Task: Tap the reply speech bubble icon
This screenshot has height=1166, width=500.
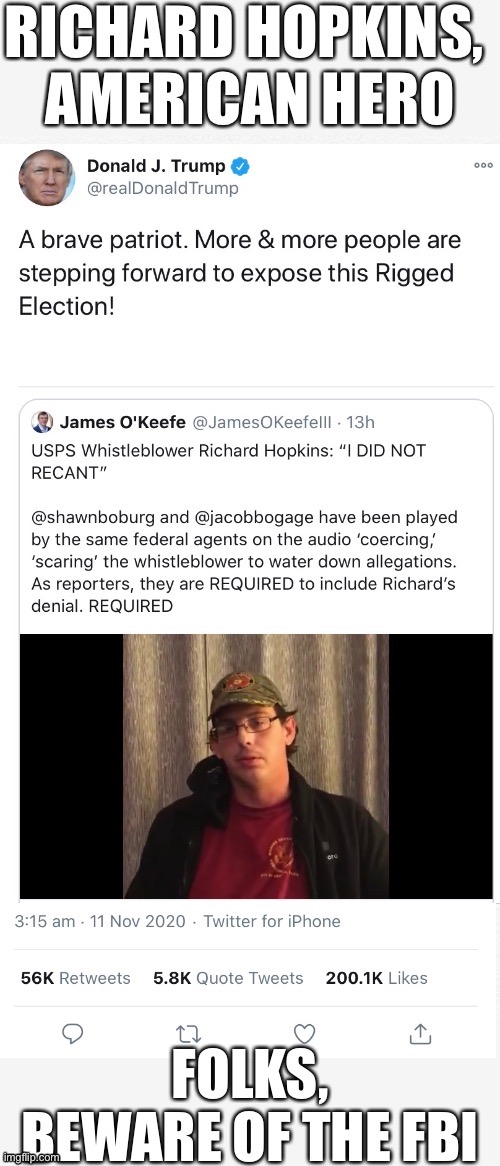Action: tap(72, 1033)
